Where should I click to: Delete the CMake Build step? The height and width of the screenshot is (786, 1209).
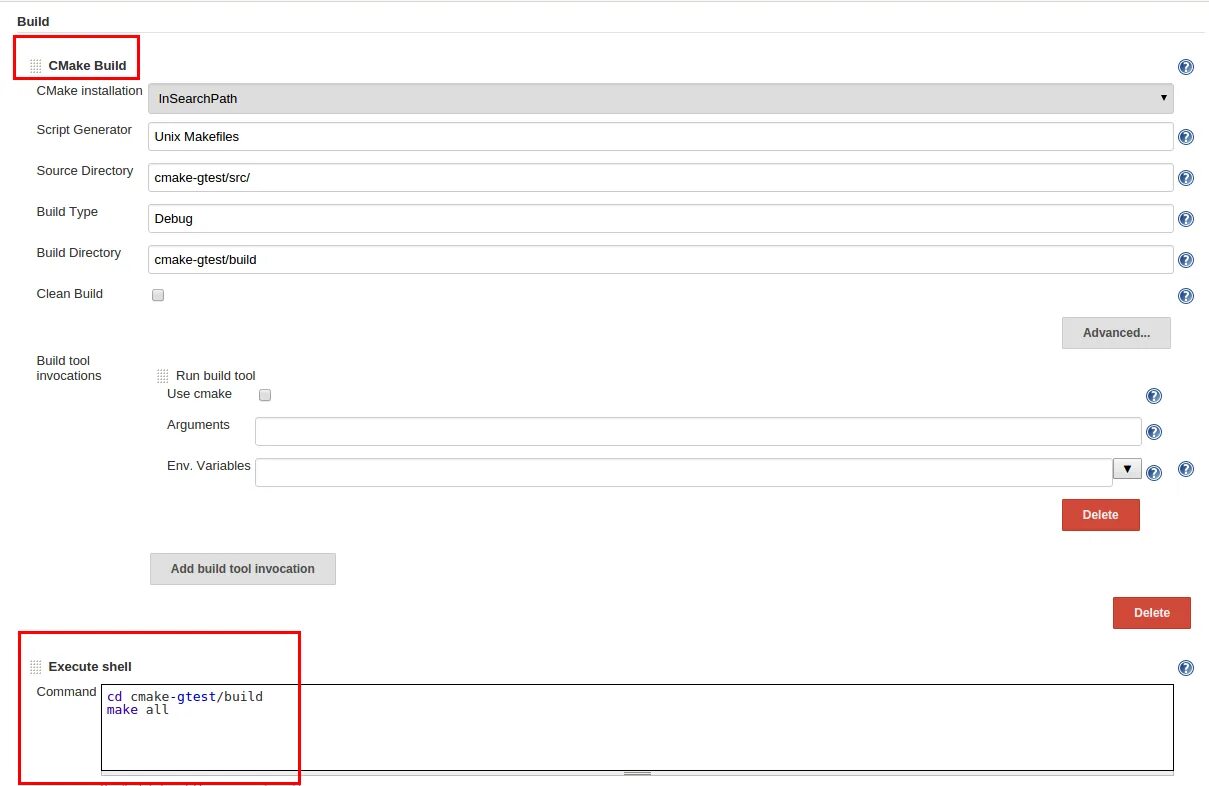(1151, 612)
